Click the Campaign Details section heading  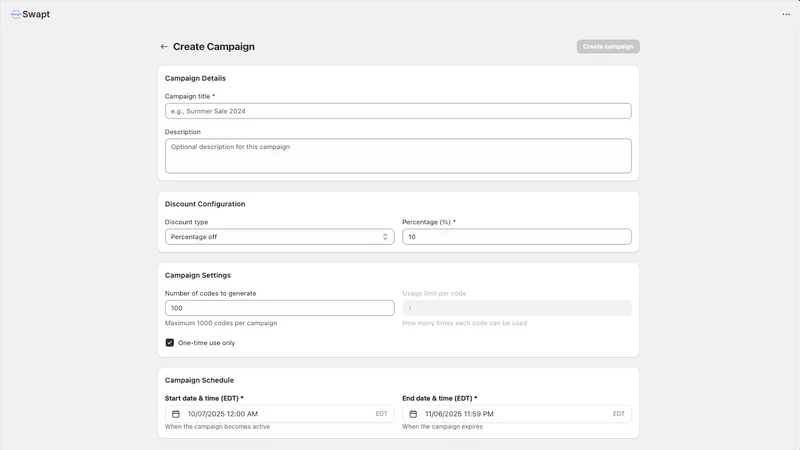195,78
